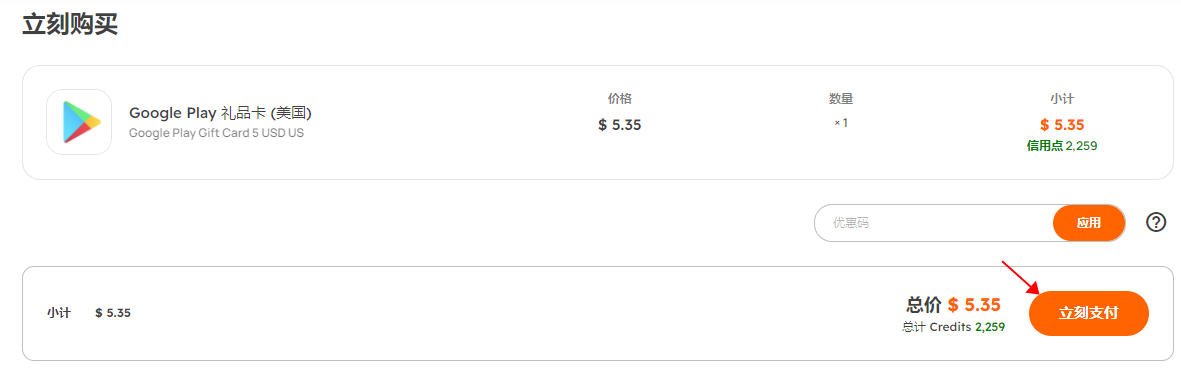The width and height of the screenshot is (1181, 371).
Task: Select the orange total price beside 总价
Action: point(974,305)
